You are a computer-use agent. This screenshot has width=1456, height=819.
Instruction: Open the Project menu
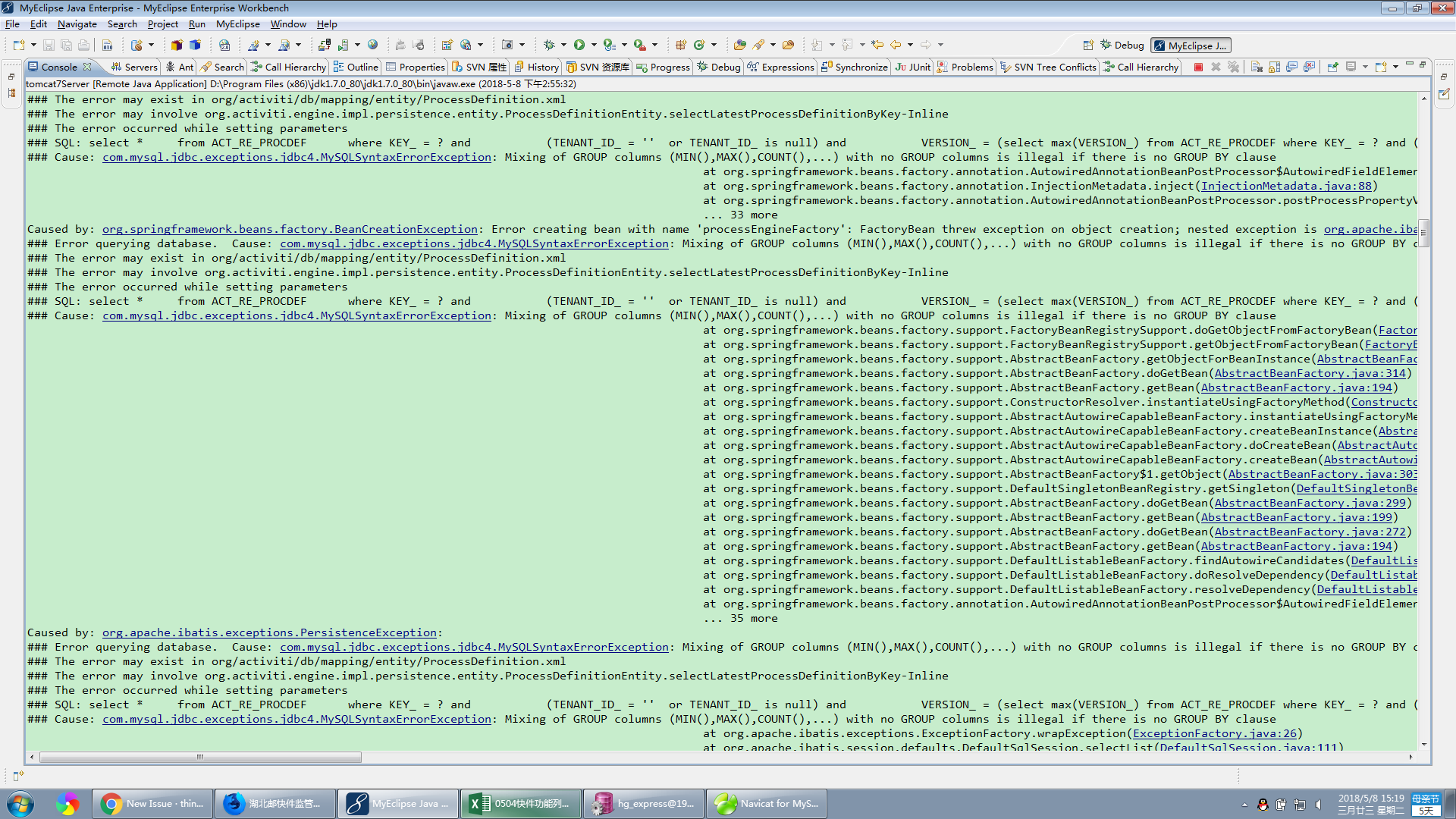pyautogui.click(x=162, y=24)
